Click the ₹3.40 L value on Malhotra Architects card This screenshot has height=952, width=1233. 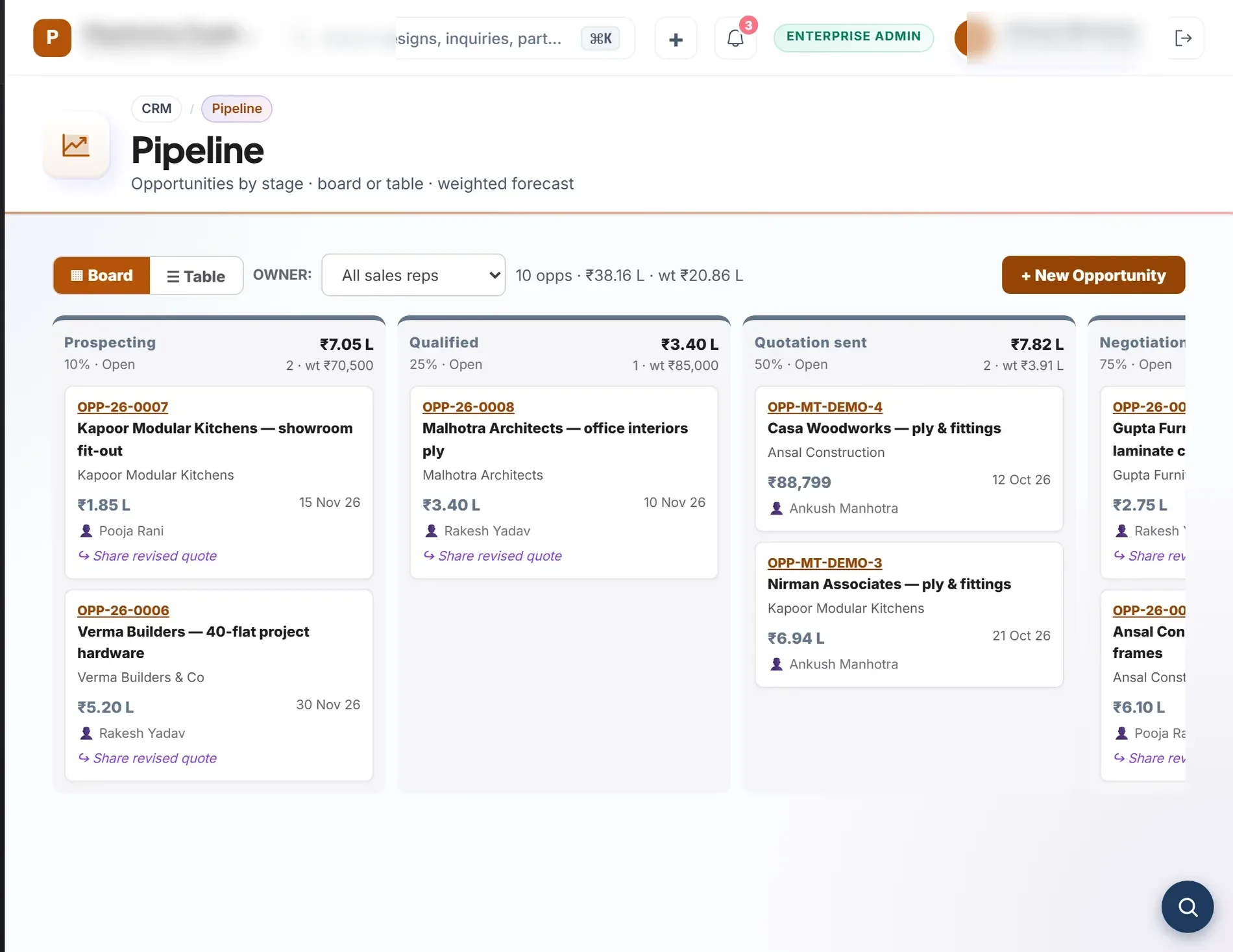451,505
